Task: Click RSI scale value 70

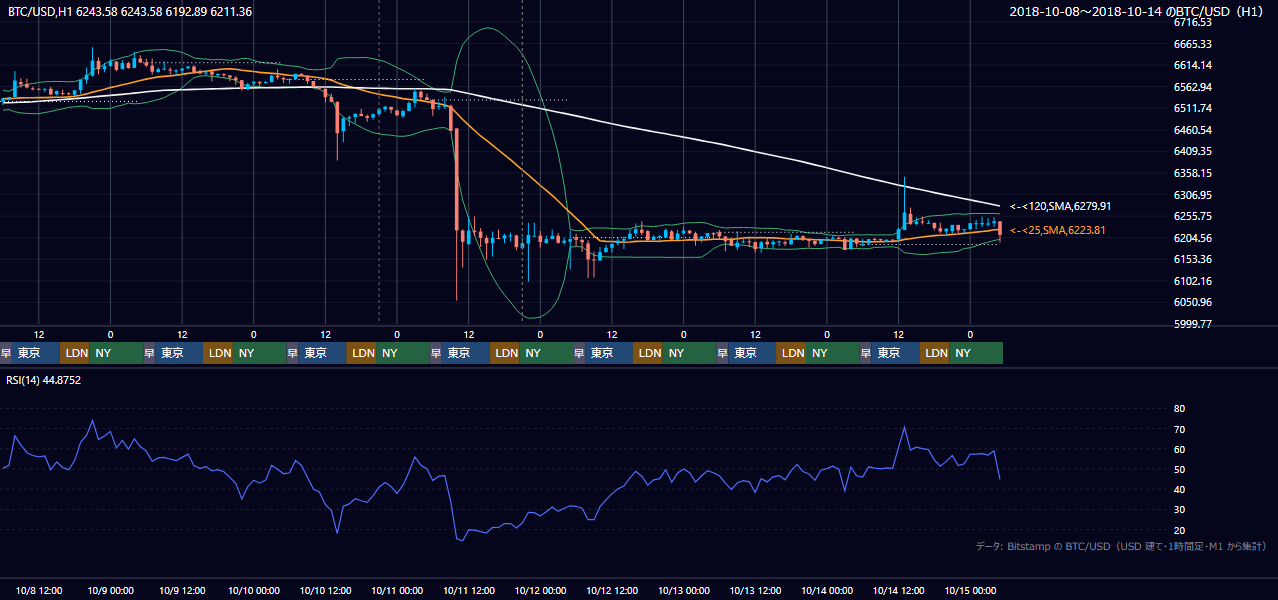Action: click(1179, 430)
